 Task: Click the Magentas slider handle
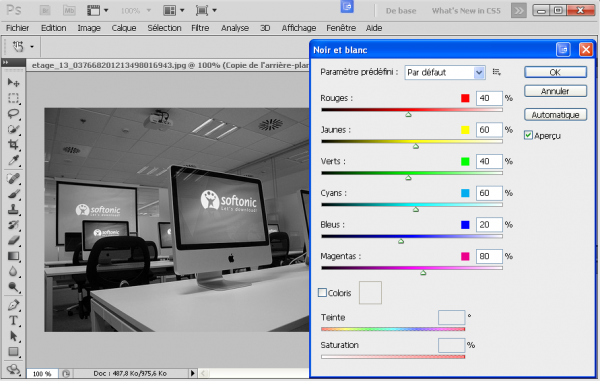pos(423,273)
